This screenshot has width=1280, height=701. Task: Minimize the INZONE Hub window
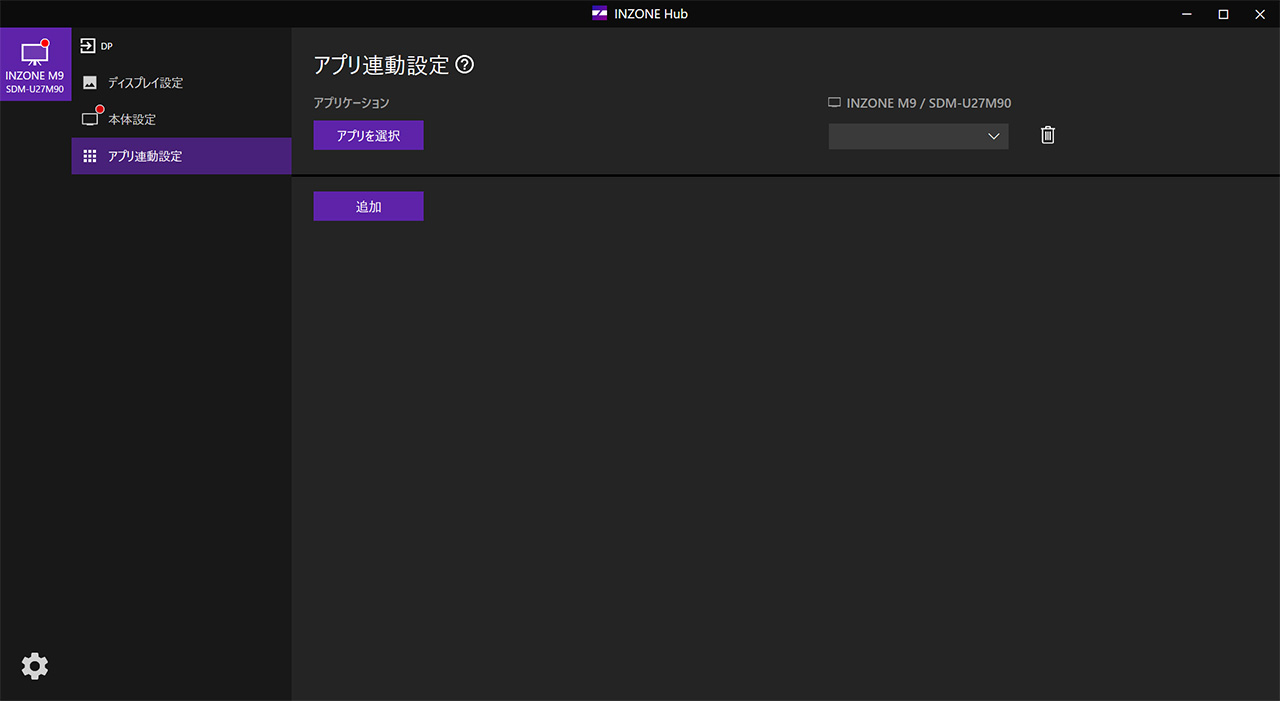pos(1187,14)
